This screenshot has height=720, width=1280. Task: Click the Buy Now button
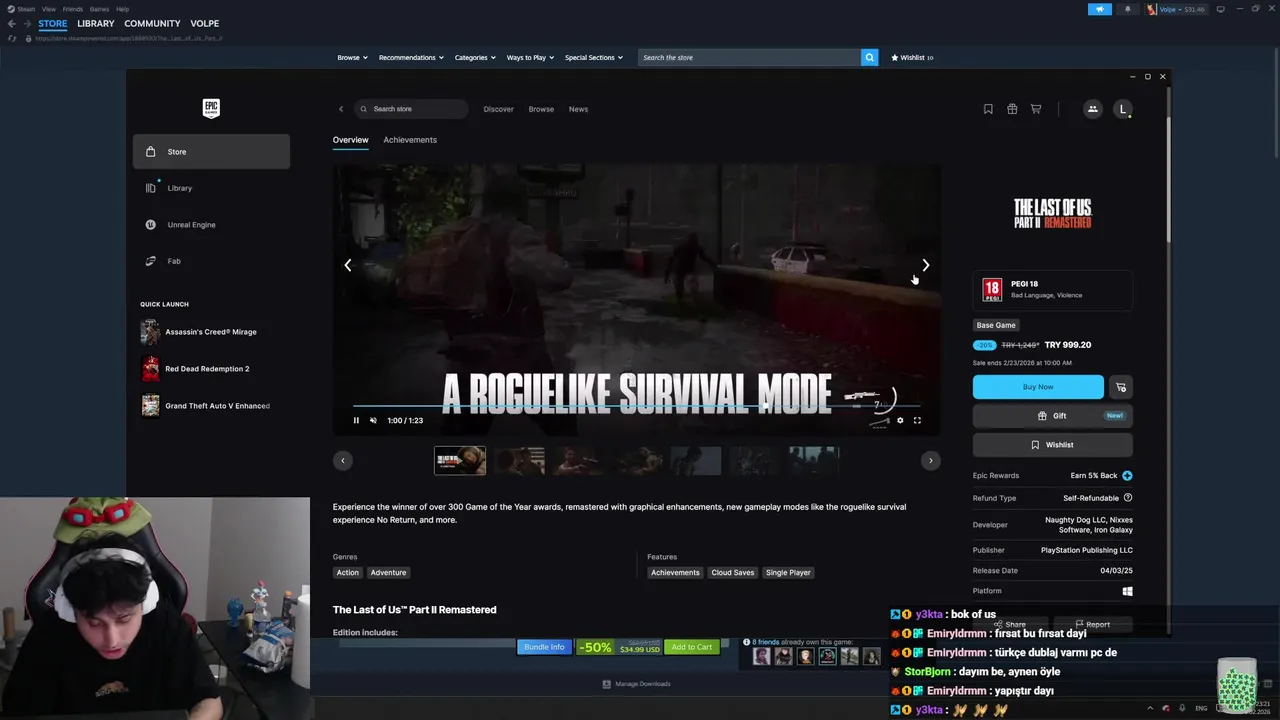click(x=1038, y=387)
